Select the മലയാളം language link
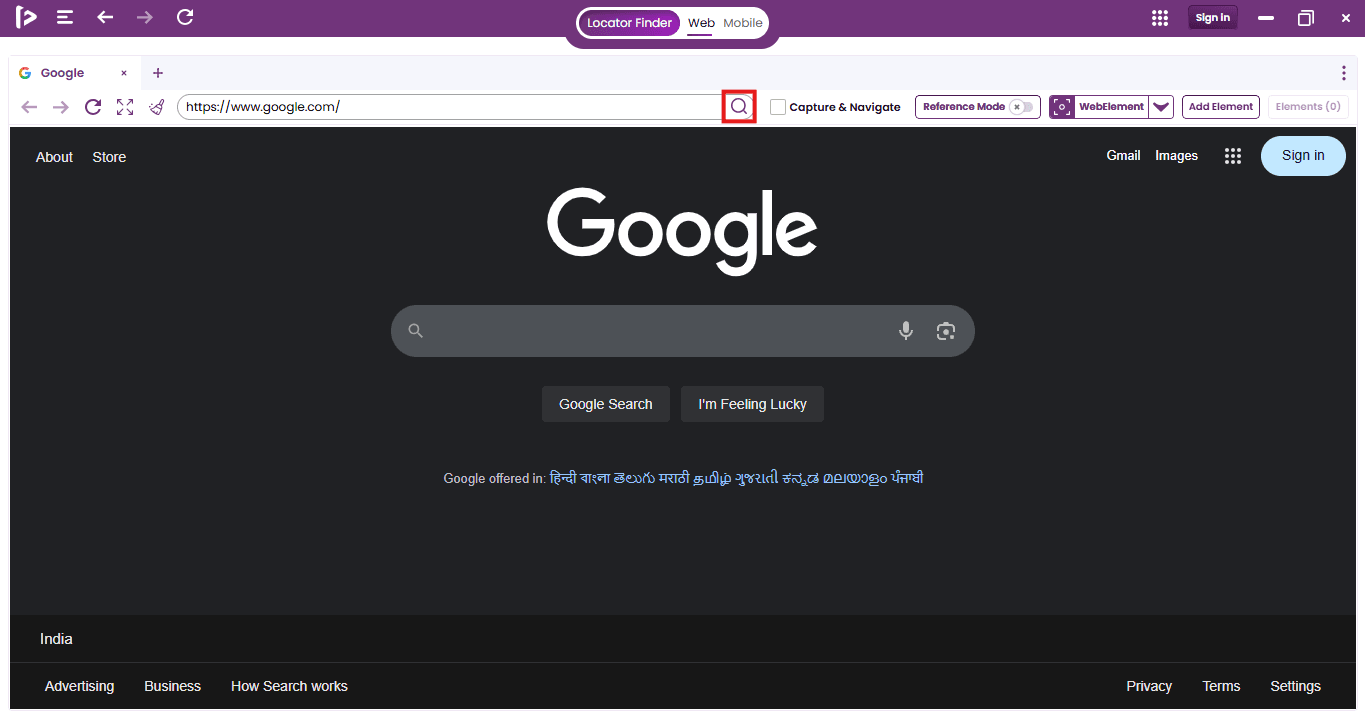 click(856, 478)
